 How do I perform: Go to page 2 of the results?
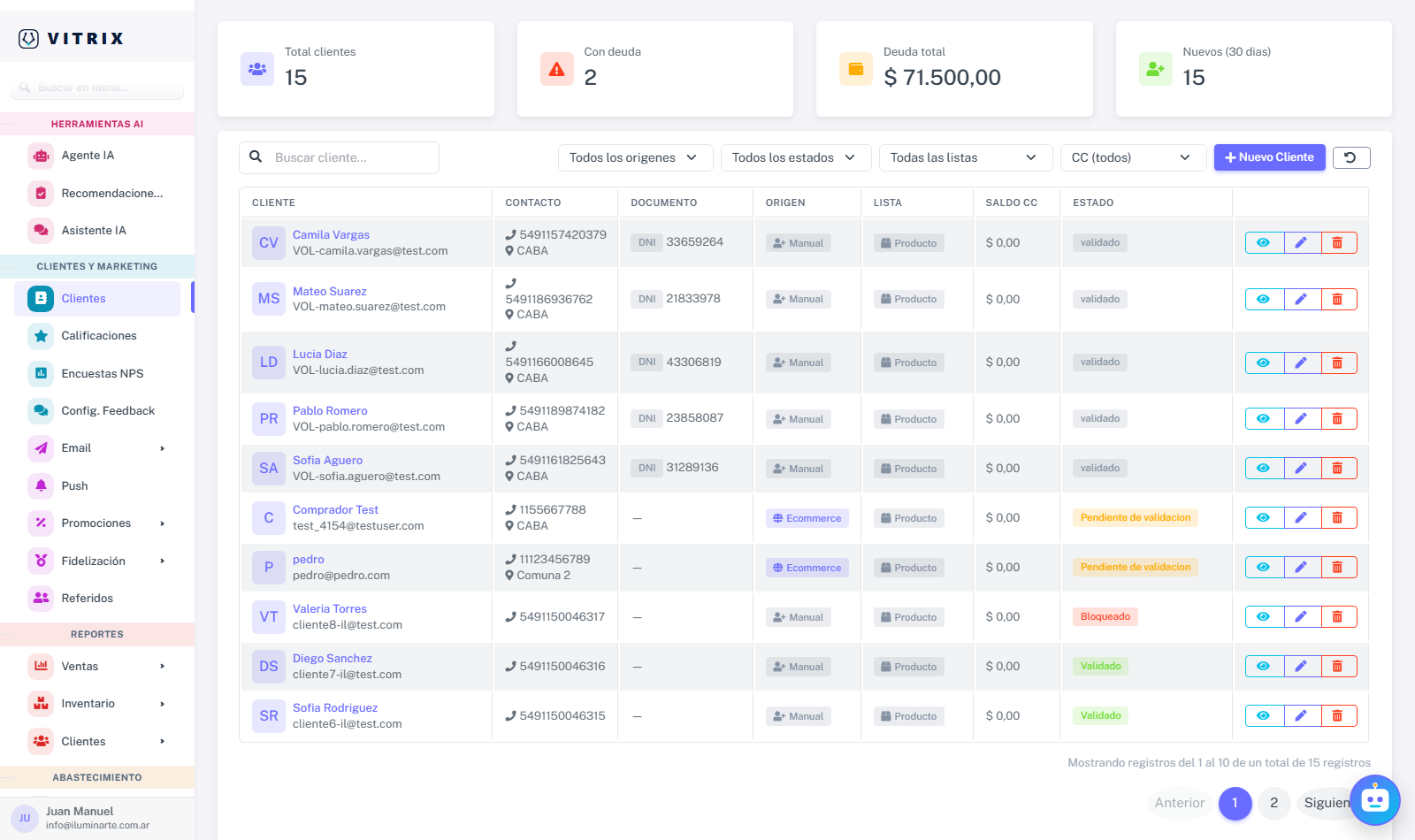[x=1273, y=803]
